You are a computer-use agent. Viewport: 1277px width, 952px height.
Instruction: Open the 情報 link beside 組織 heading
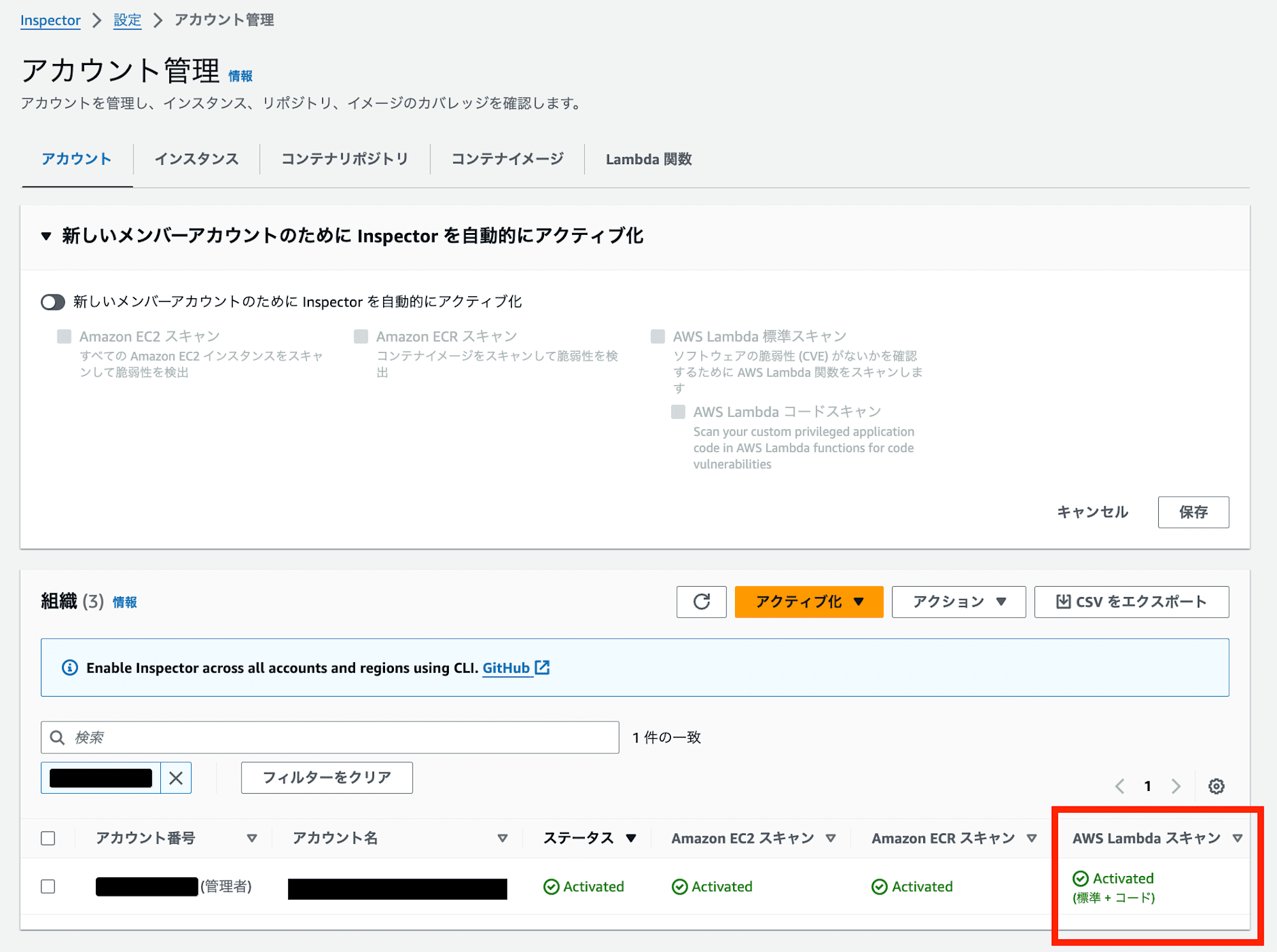coord(125,602)
